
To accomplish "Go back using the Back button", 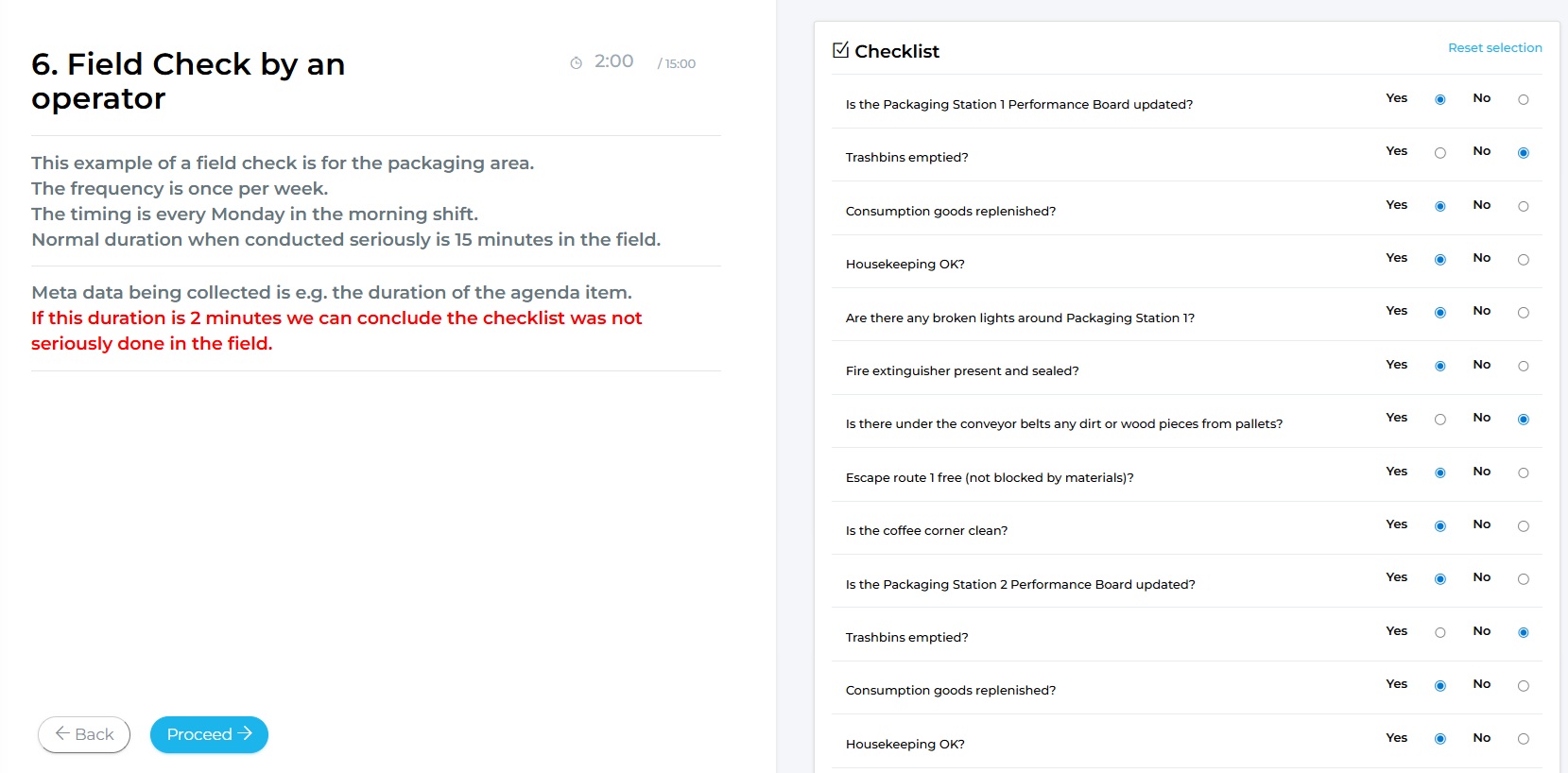I will [x=84, y=734].
